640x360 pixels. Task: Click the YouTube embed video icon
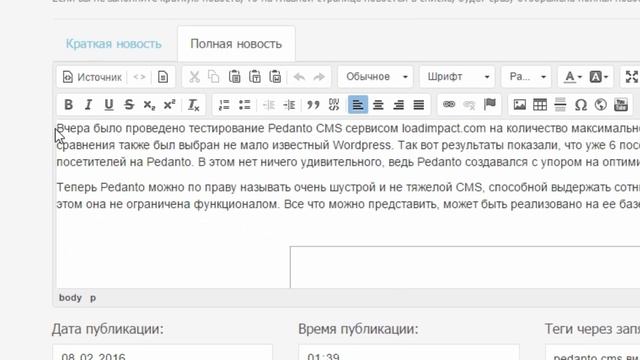pyautogui.click(x=621, y=105)
